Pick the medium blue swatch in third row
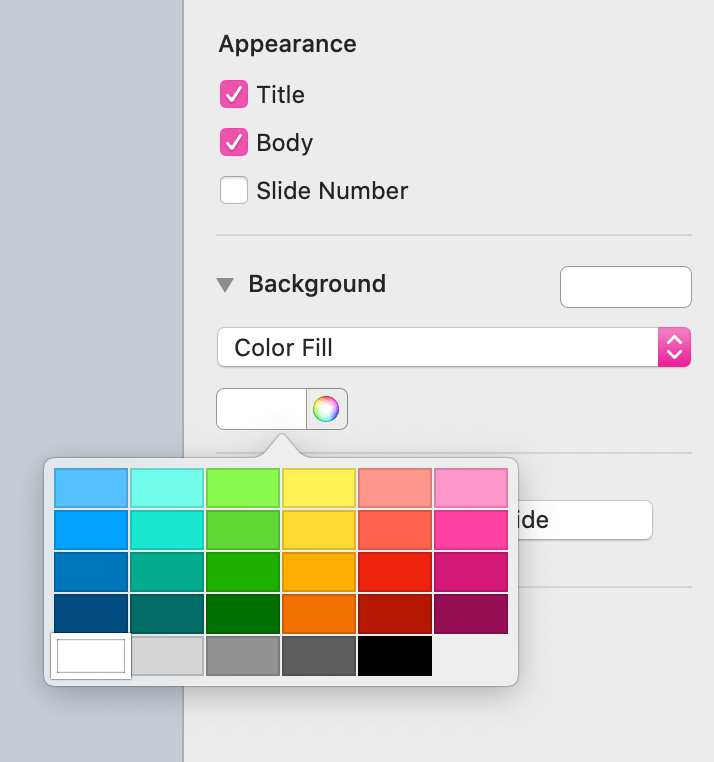The width and height of the screenshot is (714, 762). coord(91,572)
